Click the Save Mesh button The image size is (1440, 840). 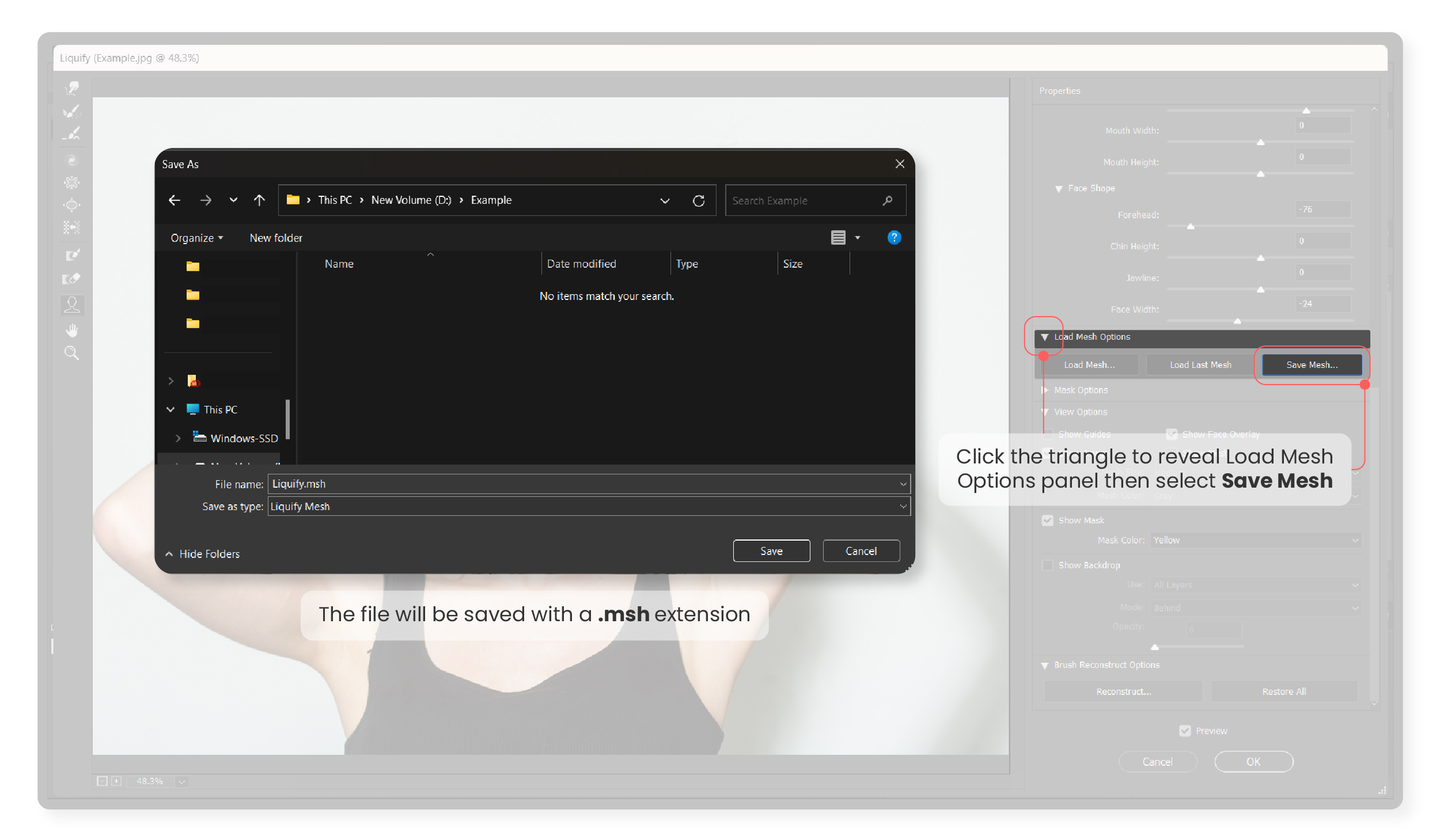point(1312,364)
